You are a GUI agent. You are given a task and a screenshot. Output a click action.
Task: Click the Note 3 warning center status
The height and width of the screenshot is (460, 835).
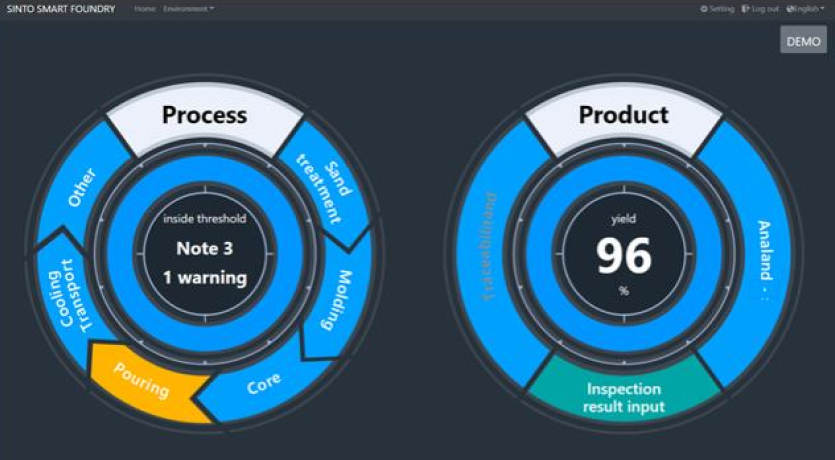pyautogui.click(x=204, y=250)
